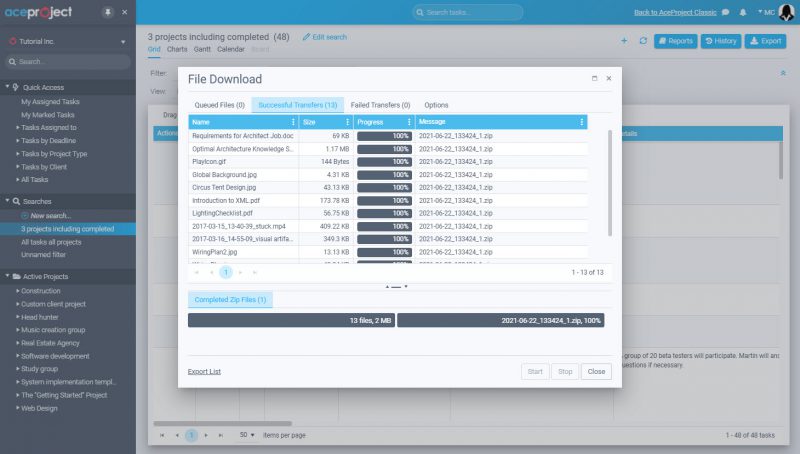Open the Size column options menu
The height and width of the screenshot is (454, 800).
click(347, 122)
